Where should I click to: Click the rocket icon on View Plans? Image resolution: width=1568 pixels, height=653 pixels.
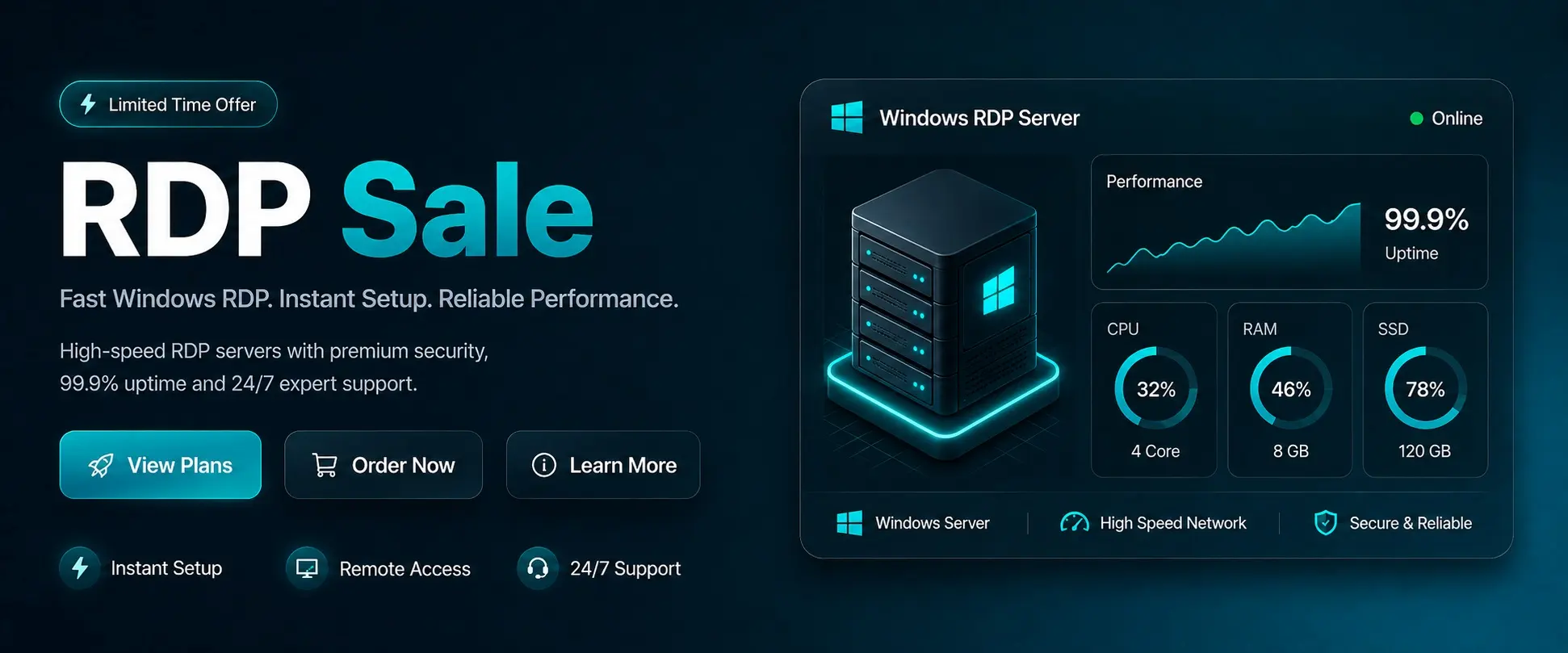(101, 466)
